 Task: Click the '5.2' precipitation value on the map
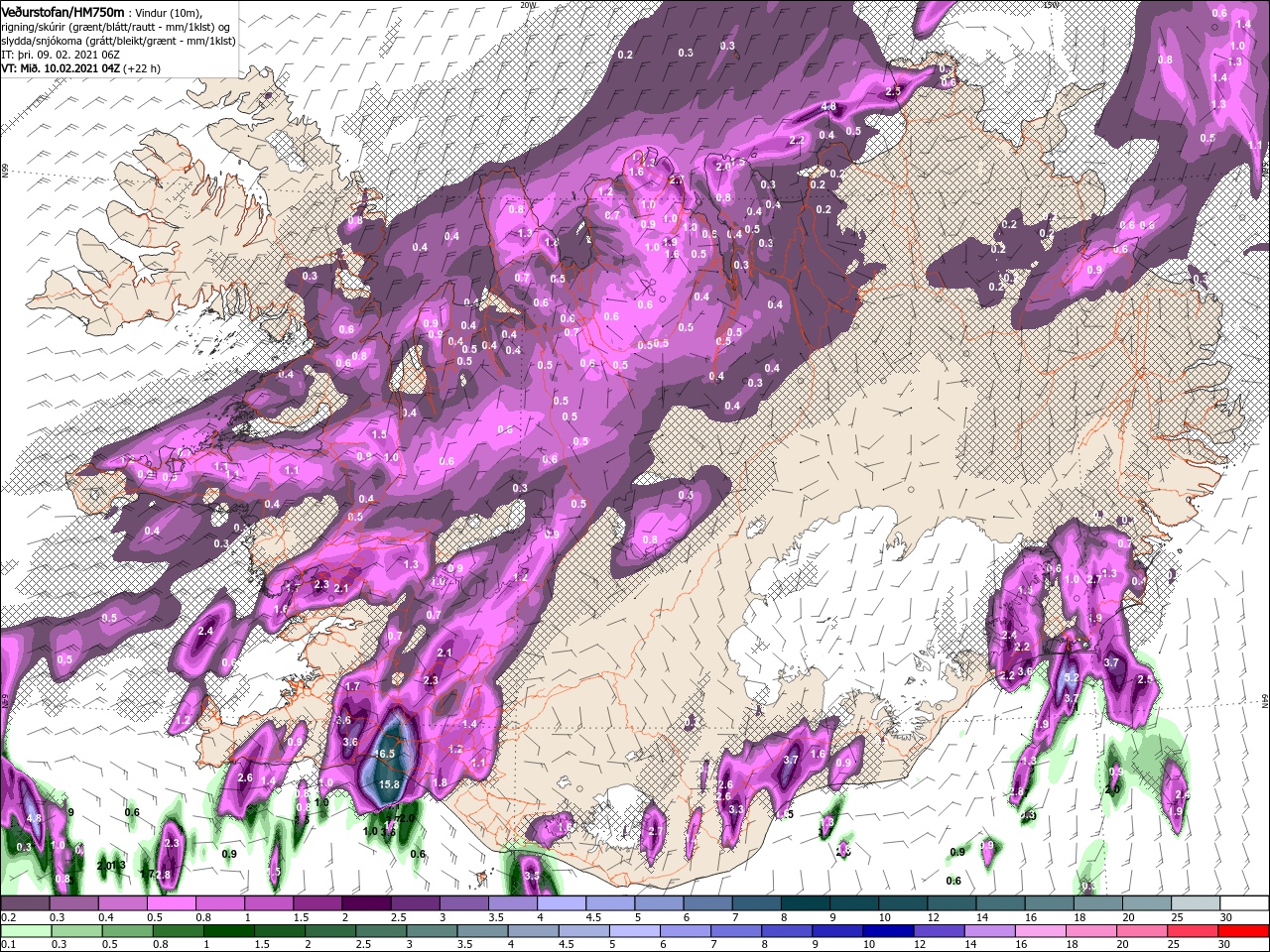click(1072, 678)
